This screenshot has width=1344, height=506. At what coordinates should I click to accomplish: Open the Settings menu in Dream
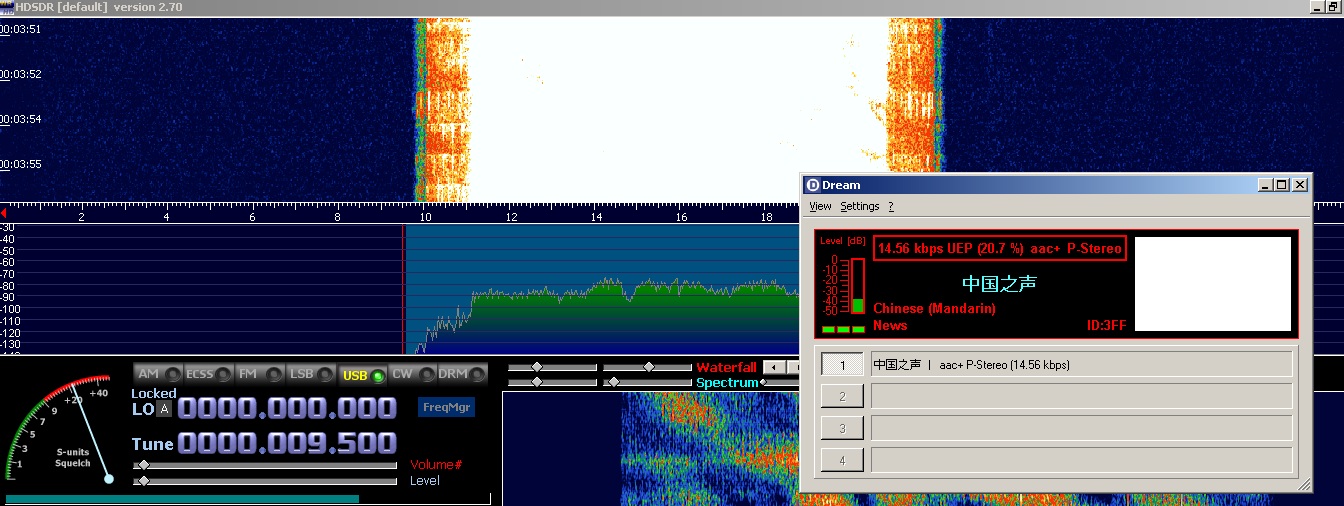click(859, 206)
